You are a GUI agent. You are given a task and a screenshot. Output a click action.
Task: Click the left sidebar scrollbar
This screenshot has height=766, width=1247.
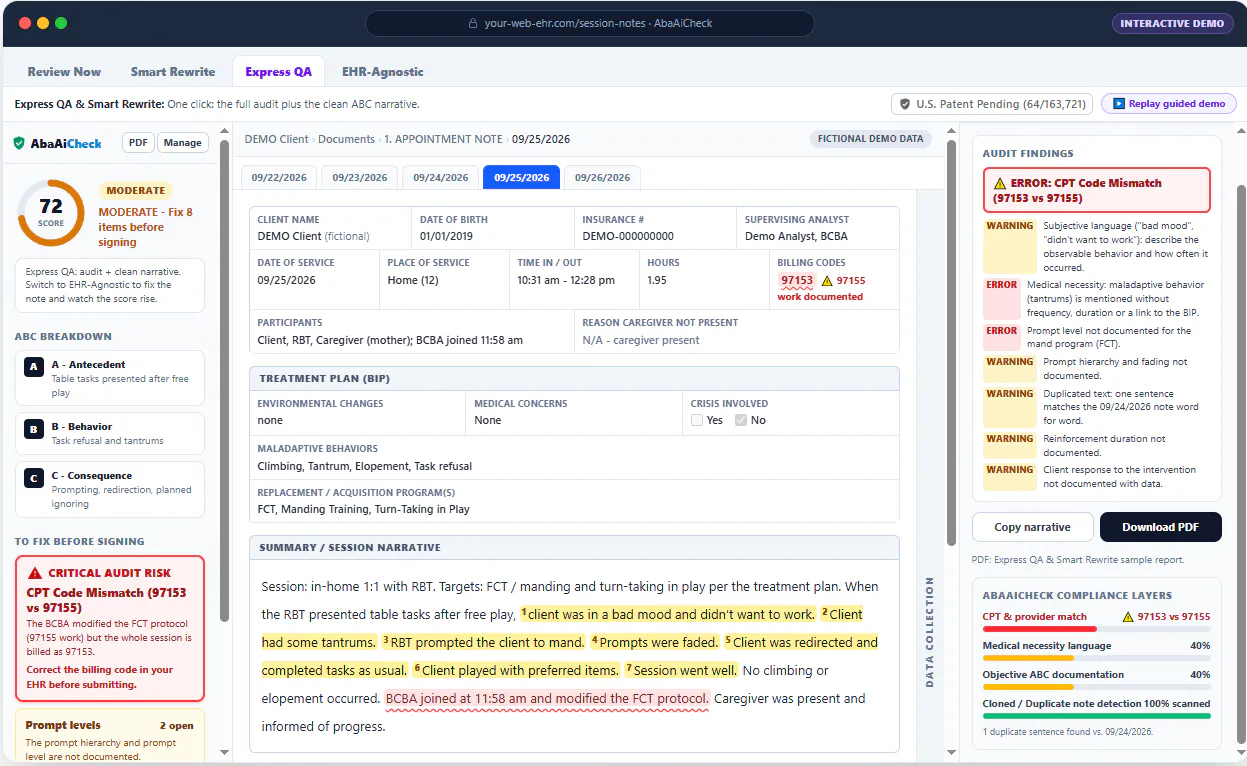(x=225, y=380)
